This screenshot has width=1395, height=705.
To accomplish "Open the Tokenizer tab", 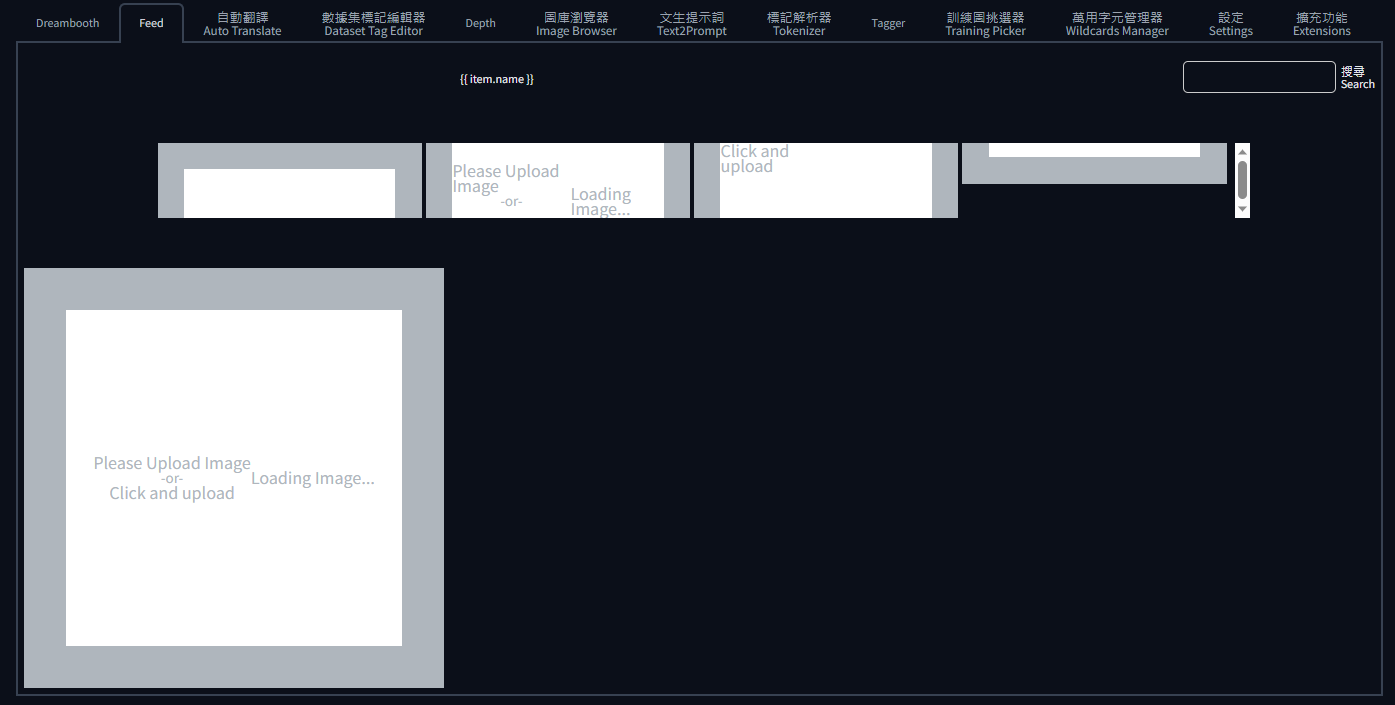I will 798,22.
